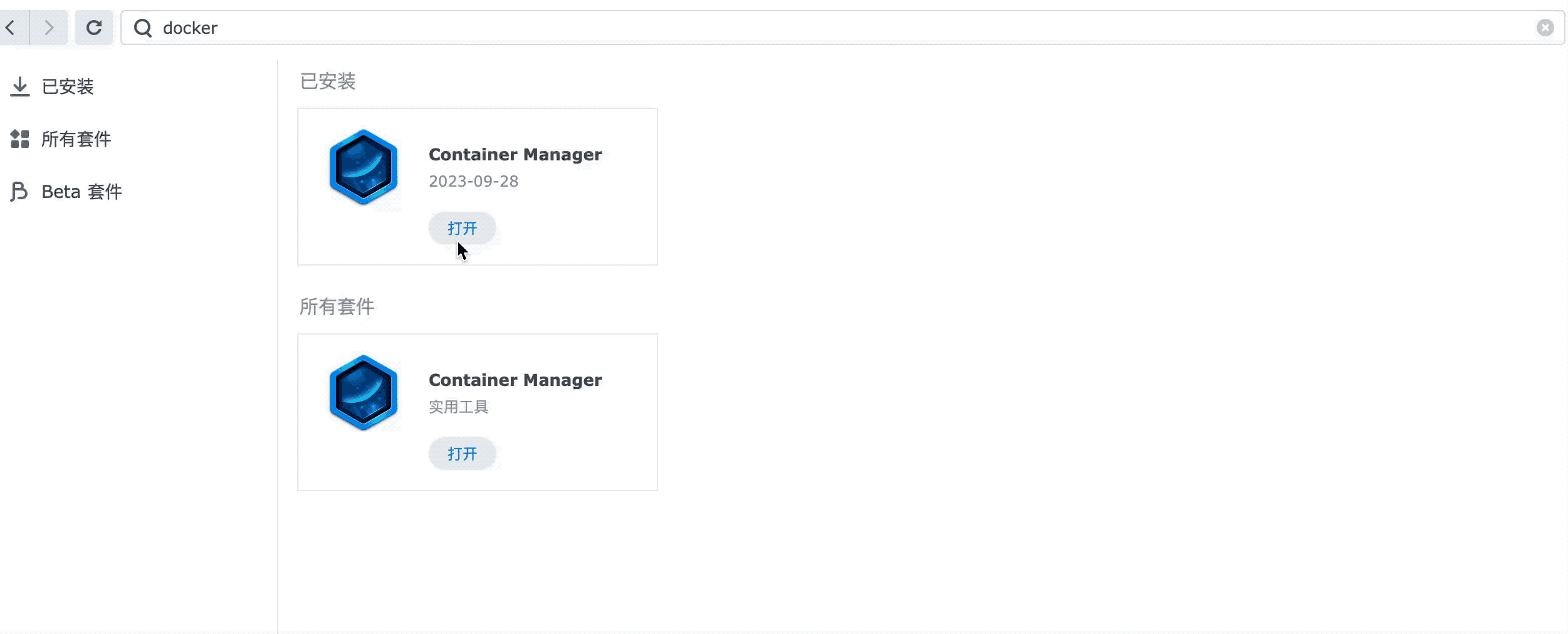The height and width of the screenshot is (634, 1568).
Task: Click Container Manager icon under the 已安装 heading
Action: (363, 167)
